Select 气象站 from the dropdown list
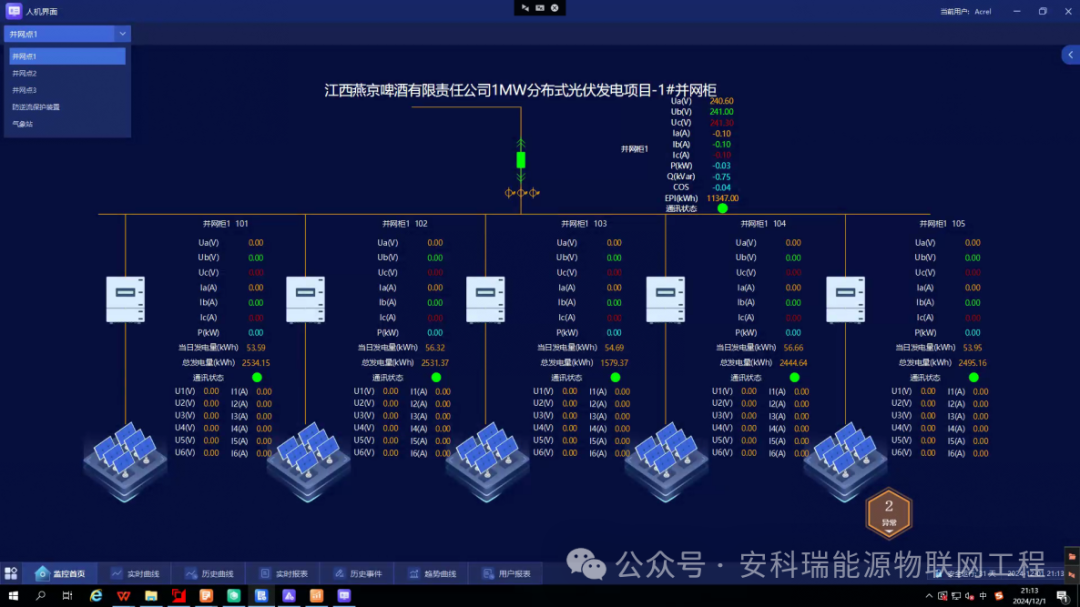The height and width of the screenshot is (607, 1080). pos(25,122)
